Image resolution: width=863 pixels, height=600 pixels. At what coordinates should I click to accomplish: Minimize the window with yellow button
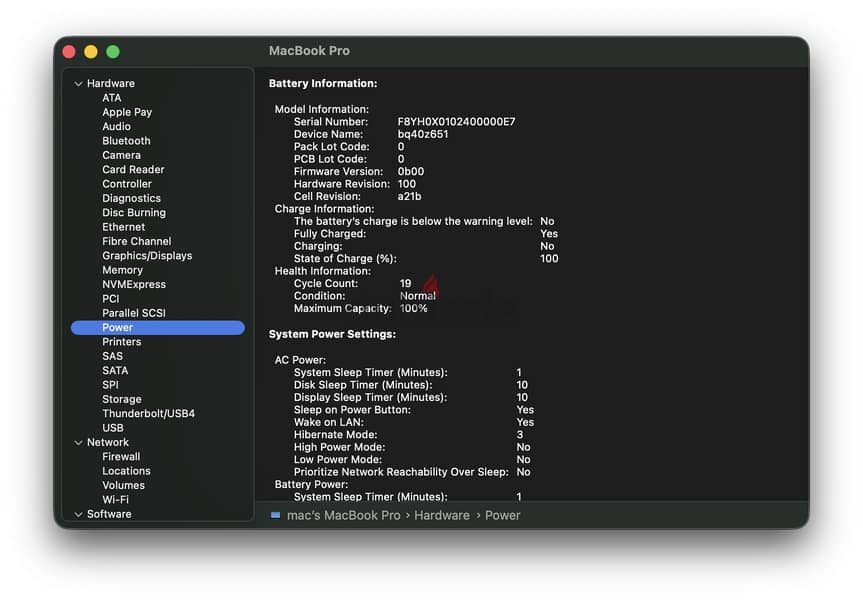91,52
